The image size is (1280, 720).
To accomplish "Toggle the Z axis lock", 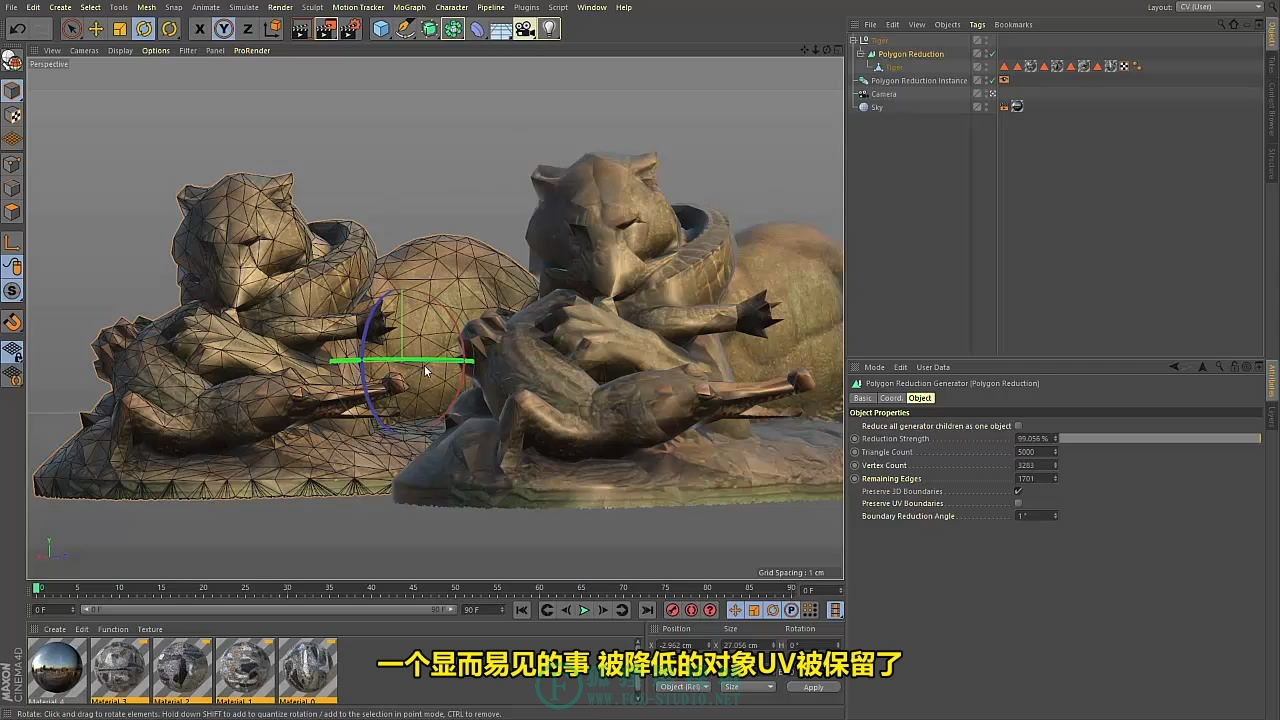I will point(248,29).
